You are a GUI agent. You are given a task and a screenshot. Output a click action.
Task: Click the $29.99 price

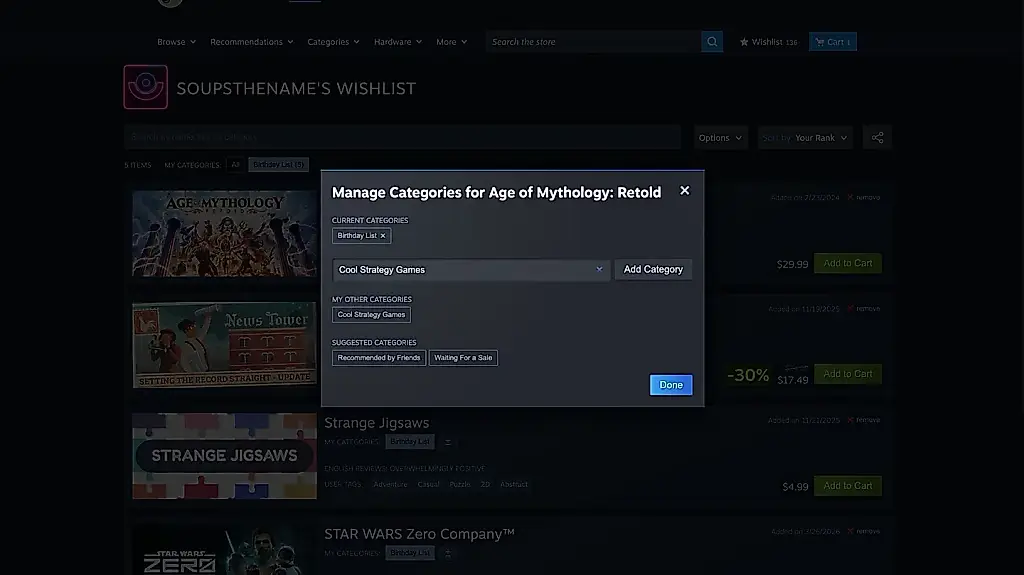[x=792, y=265]
